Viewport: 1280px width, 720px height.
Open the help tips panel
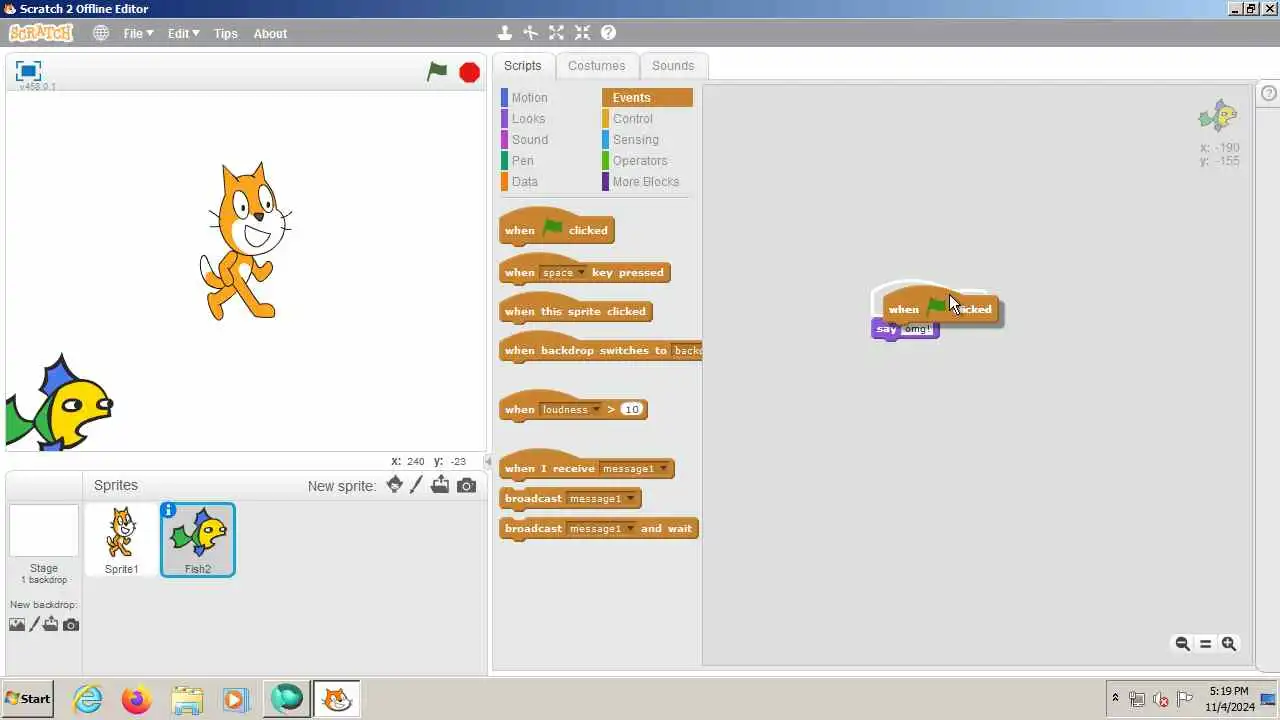tap(1269, 93)
